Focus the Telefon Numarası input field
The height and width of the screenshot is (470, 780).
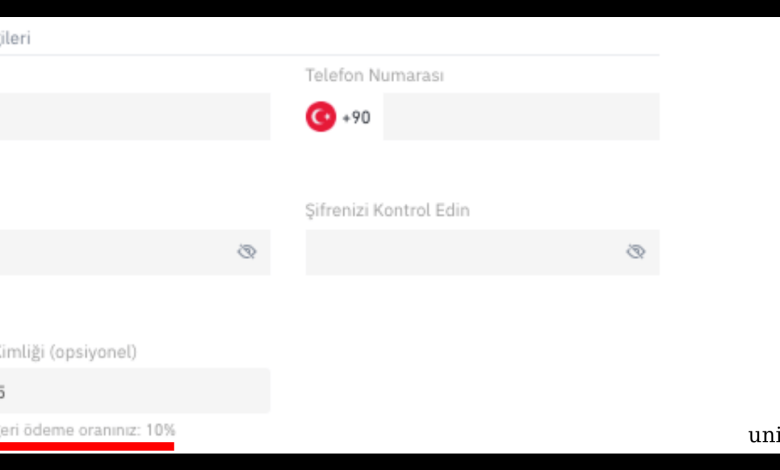[521, 116]
